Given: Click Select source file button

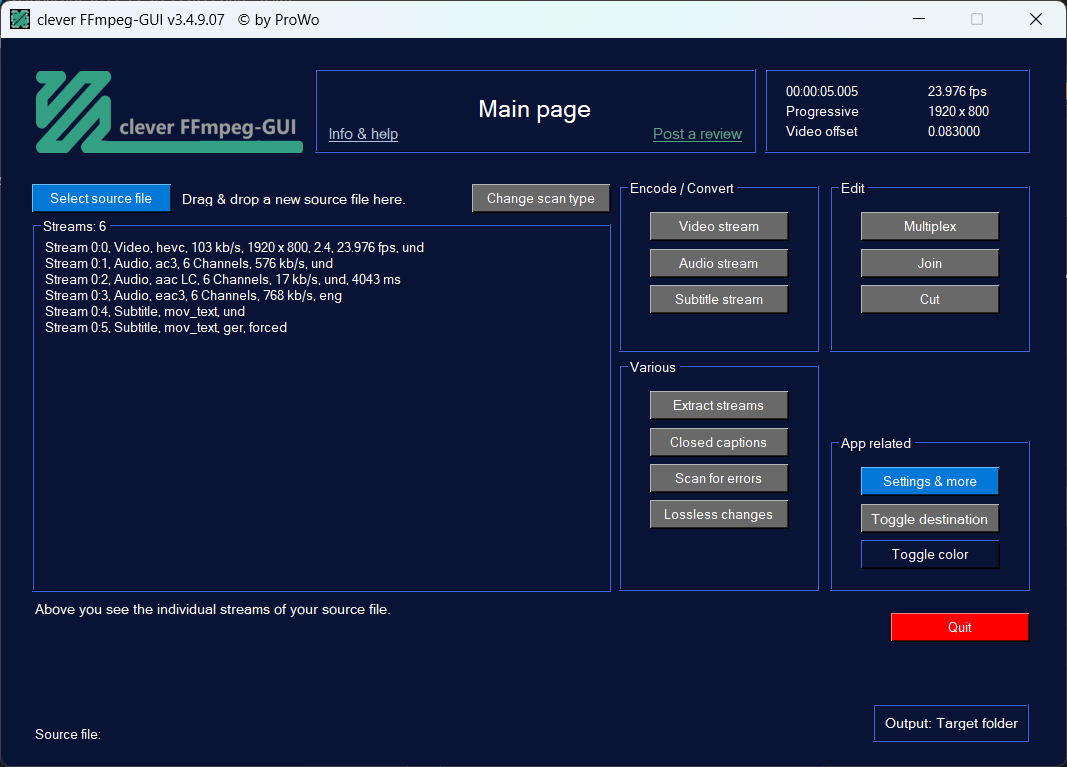Looking at the screenshot, I should [101, 198].
